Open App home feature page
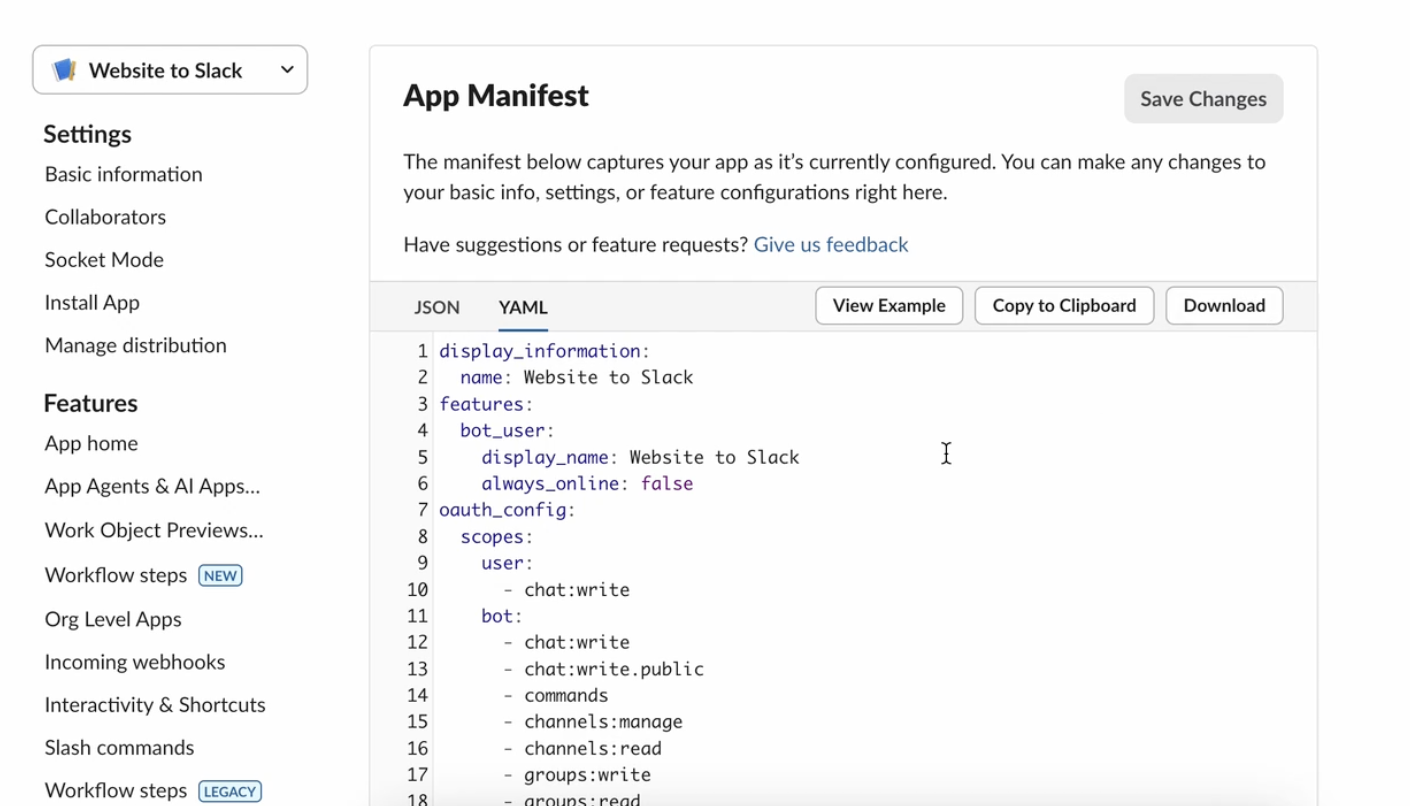Image resolution: width=1410 pixels, height=806 pixels. pos(91,444)
